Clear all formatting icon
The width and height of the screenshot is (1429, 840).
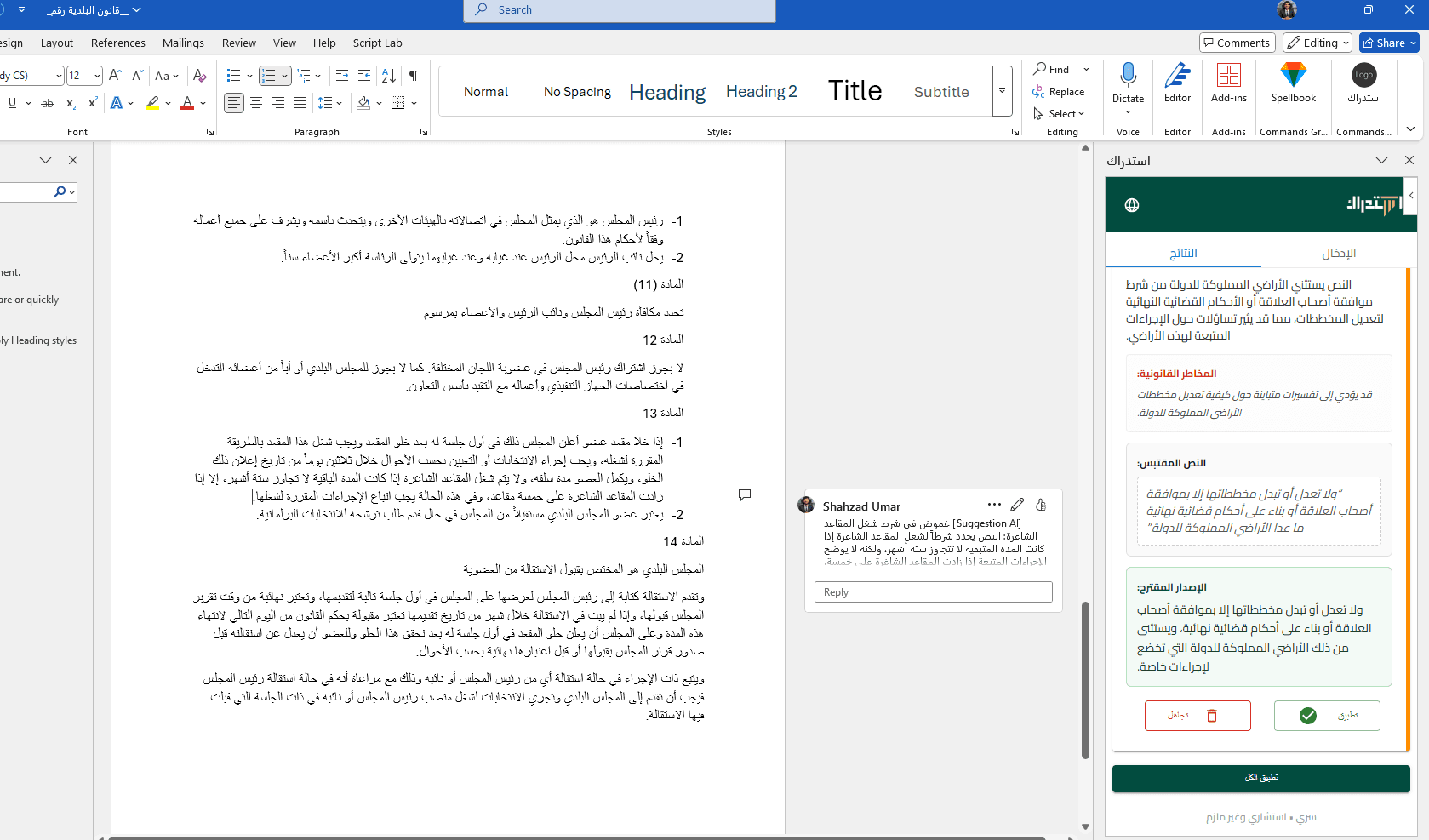[200, 76]
